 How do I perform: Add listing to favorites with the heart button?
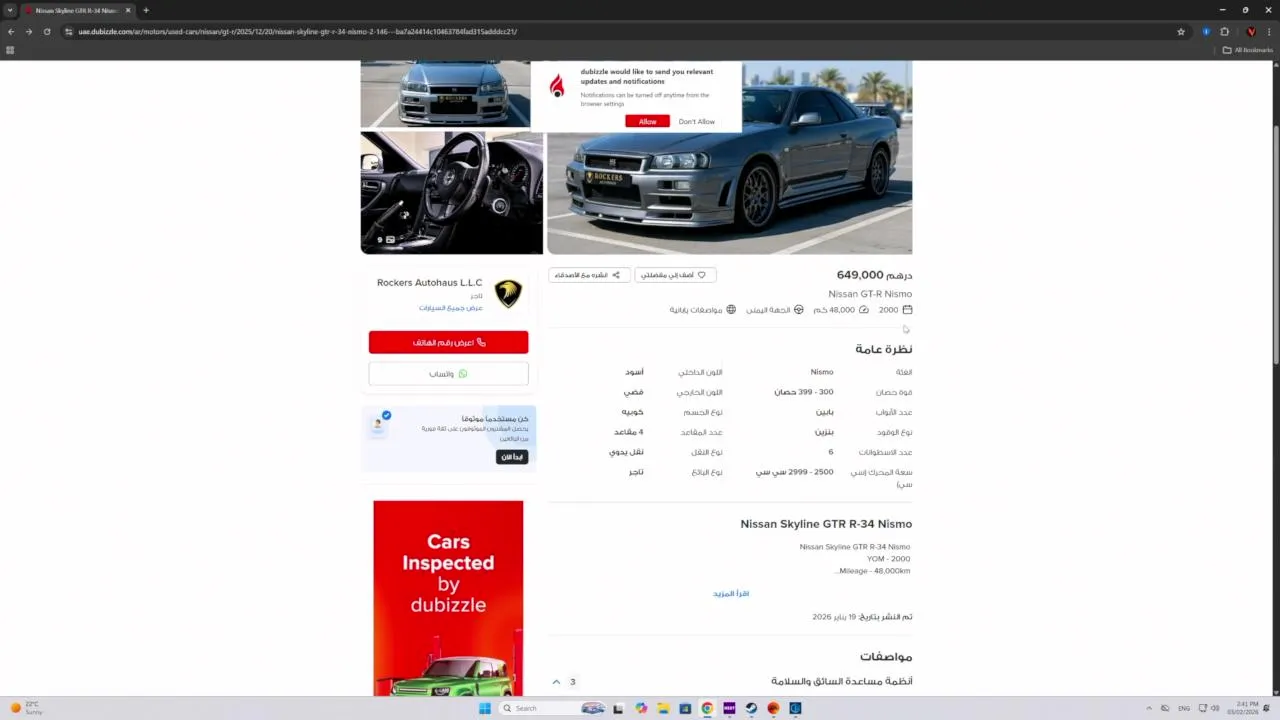[x=675, y=275]
